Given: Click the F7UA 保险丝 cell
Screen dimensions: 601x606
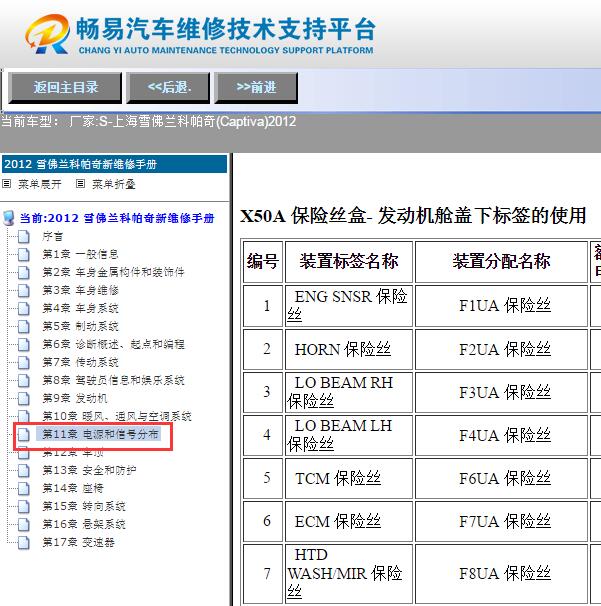Looking at the screenshot, I should pos(501,521).
